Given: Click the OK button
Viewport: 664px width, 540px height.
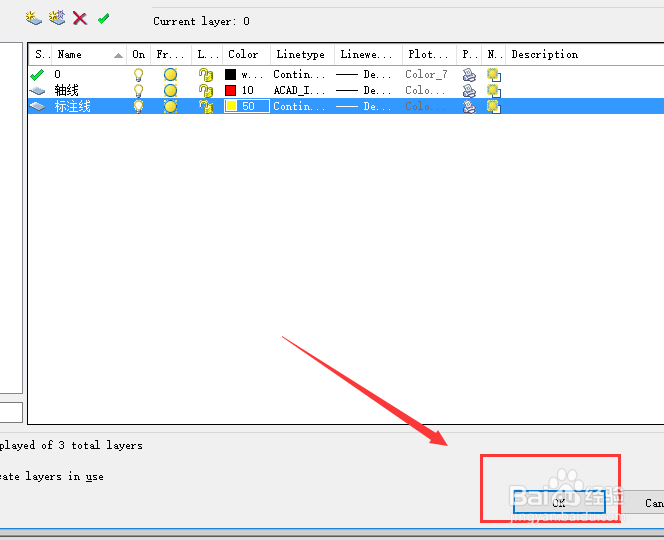Looking at the screenshot, I should (x=559, y=502).
